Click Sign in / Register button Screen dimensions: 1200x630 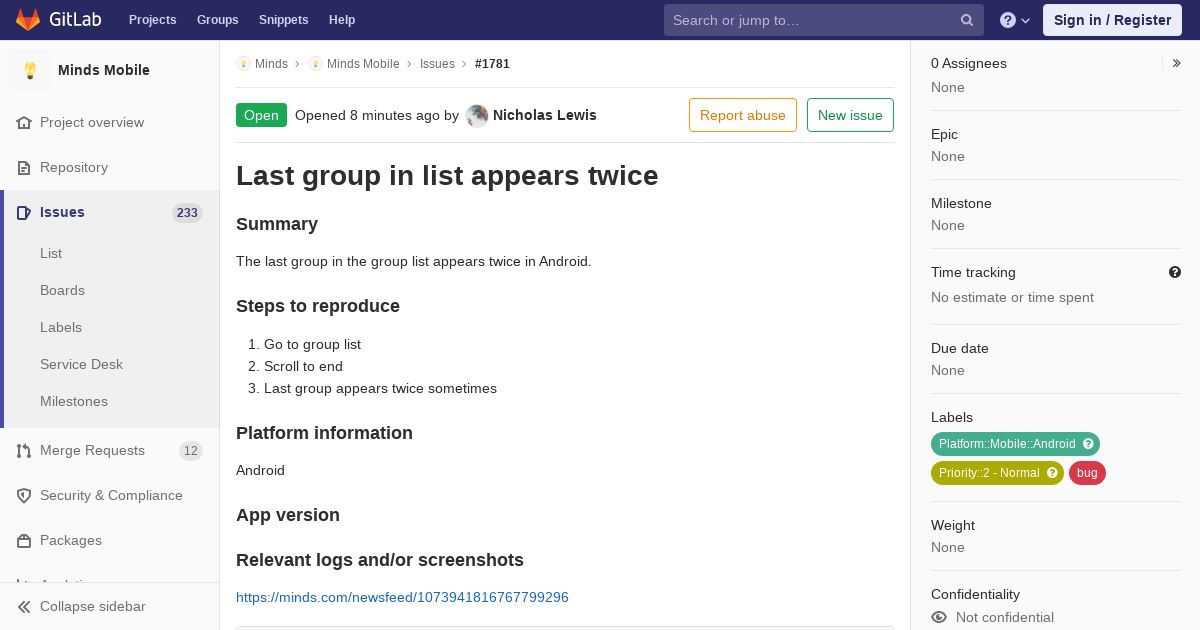point(1112,20)
